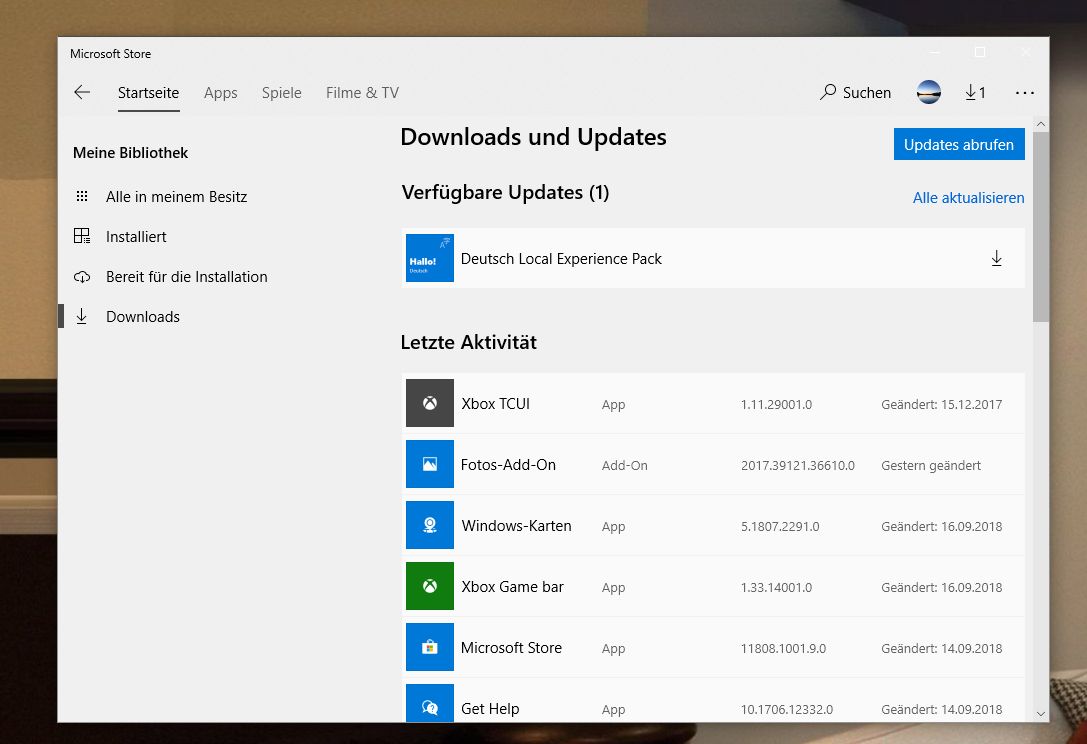Click the Windows-Karten app icon

[430, 525]
